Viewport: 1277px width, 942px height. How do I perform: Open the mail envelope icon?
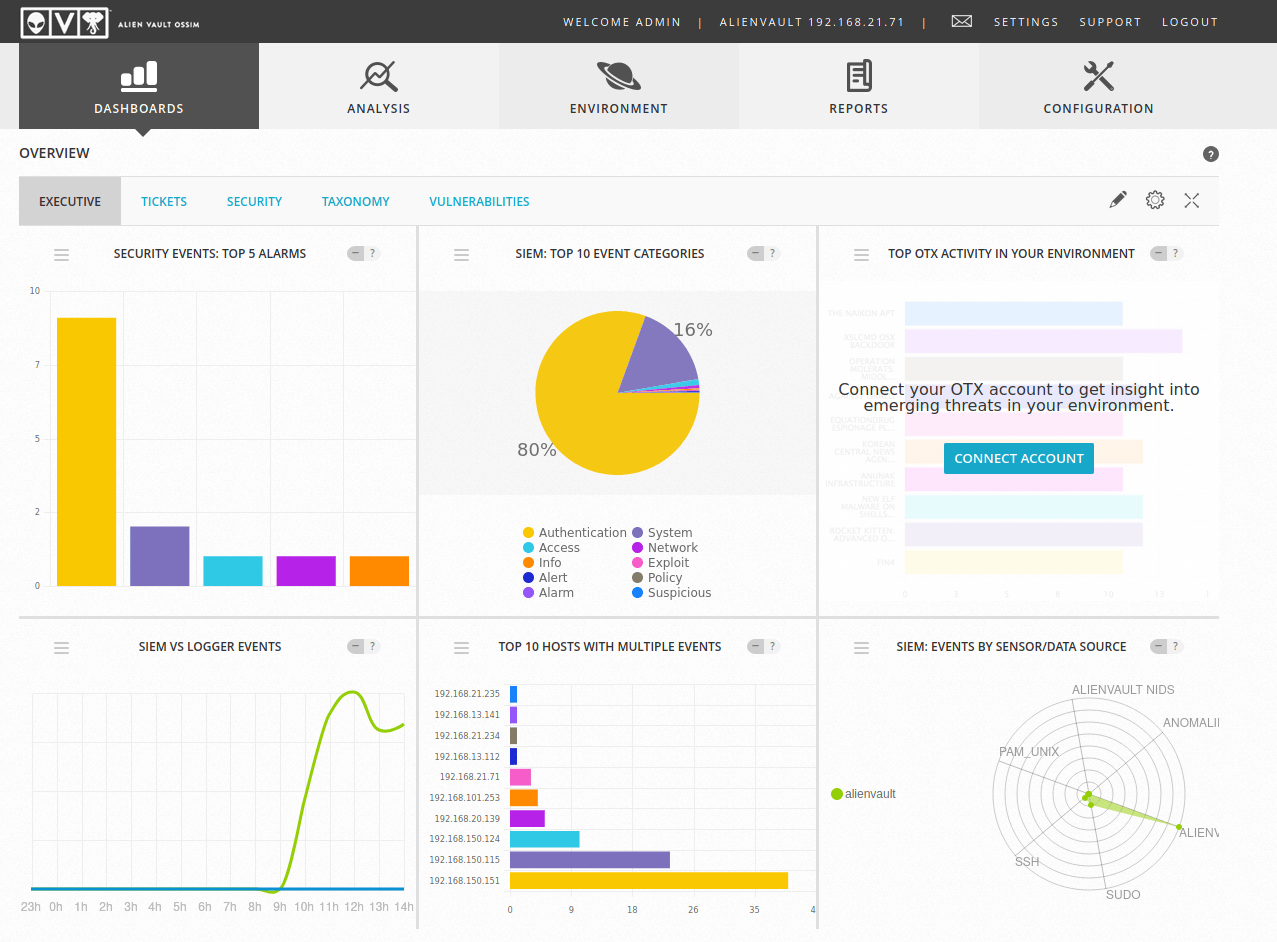[x=961, y=21]
